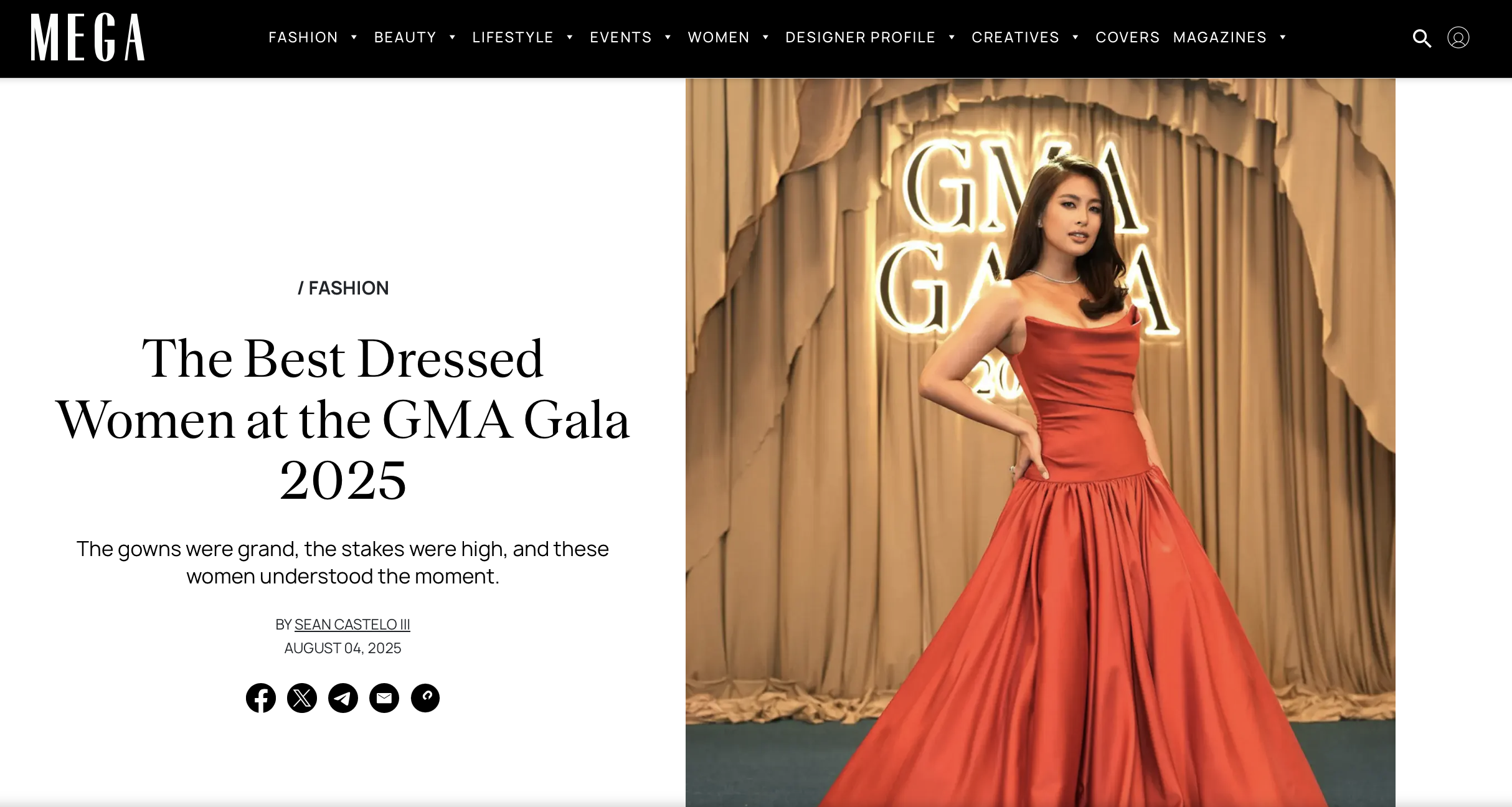1512x807 pixels.
Task: Open the EVENTS menu item
Action: click(621, 37)
